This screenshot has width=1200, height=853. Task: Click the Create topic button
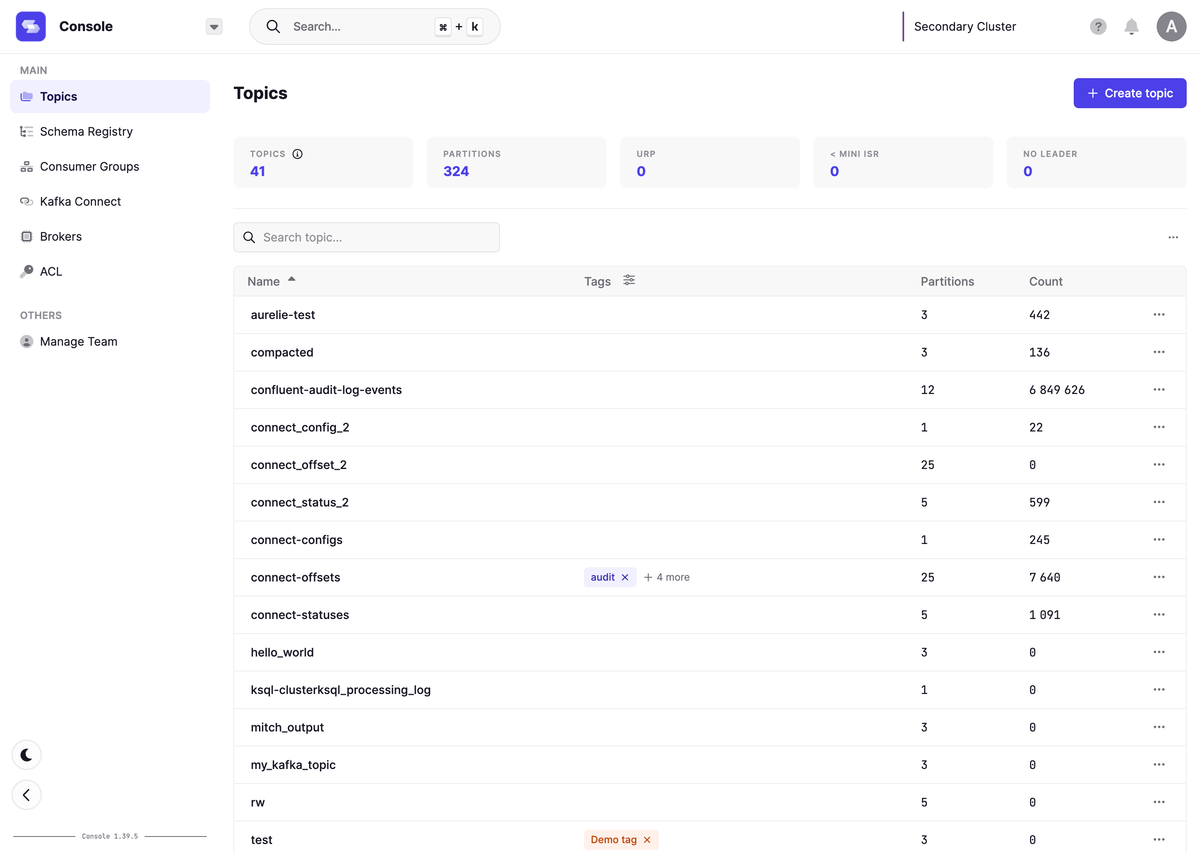tap(1129, 93)
